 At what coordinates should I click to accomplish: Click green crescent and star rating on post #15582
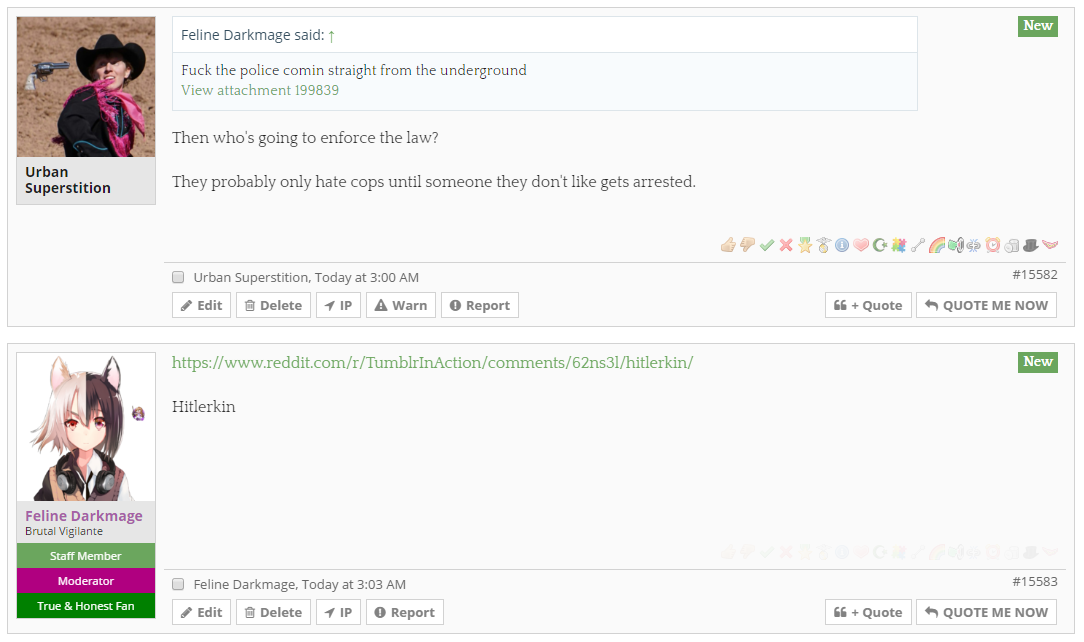tap(879, 245)
